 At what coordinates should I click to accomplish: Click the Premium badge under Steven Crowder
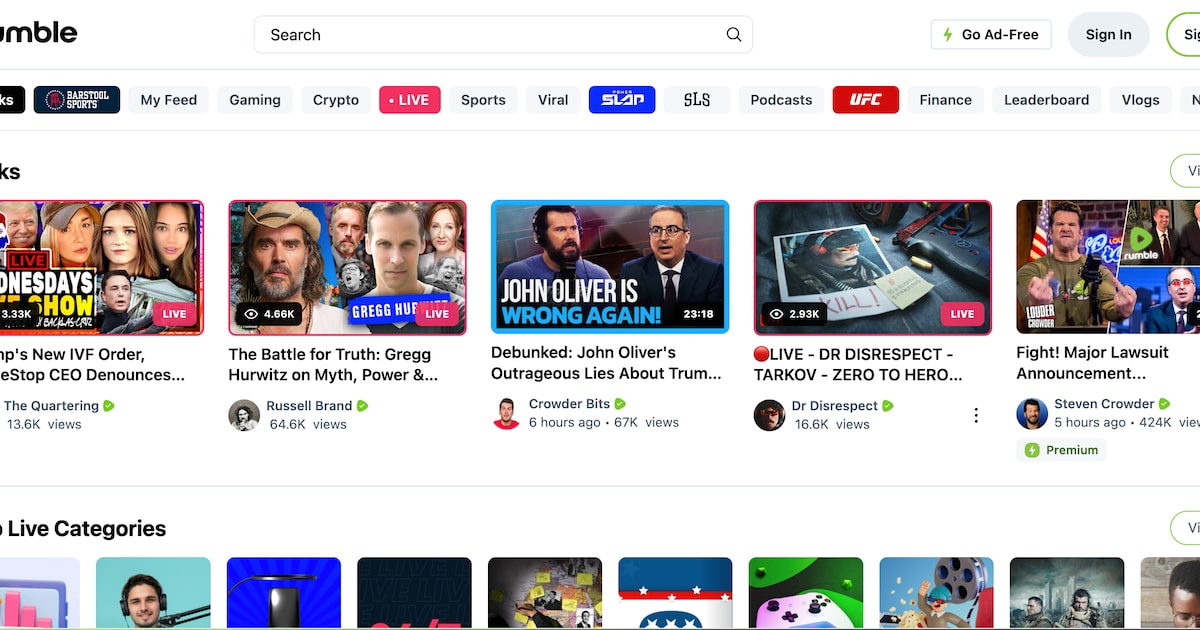pyautogui.click(x=1063, y=450)
